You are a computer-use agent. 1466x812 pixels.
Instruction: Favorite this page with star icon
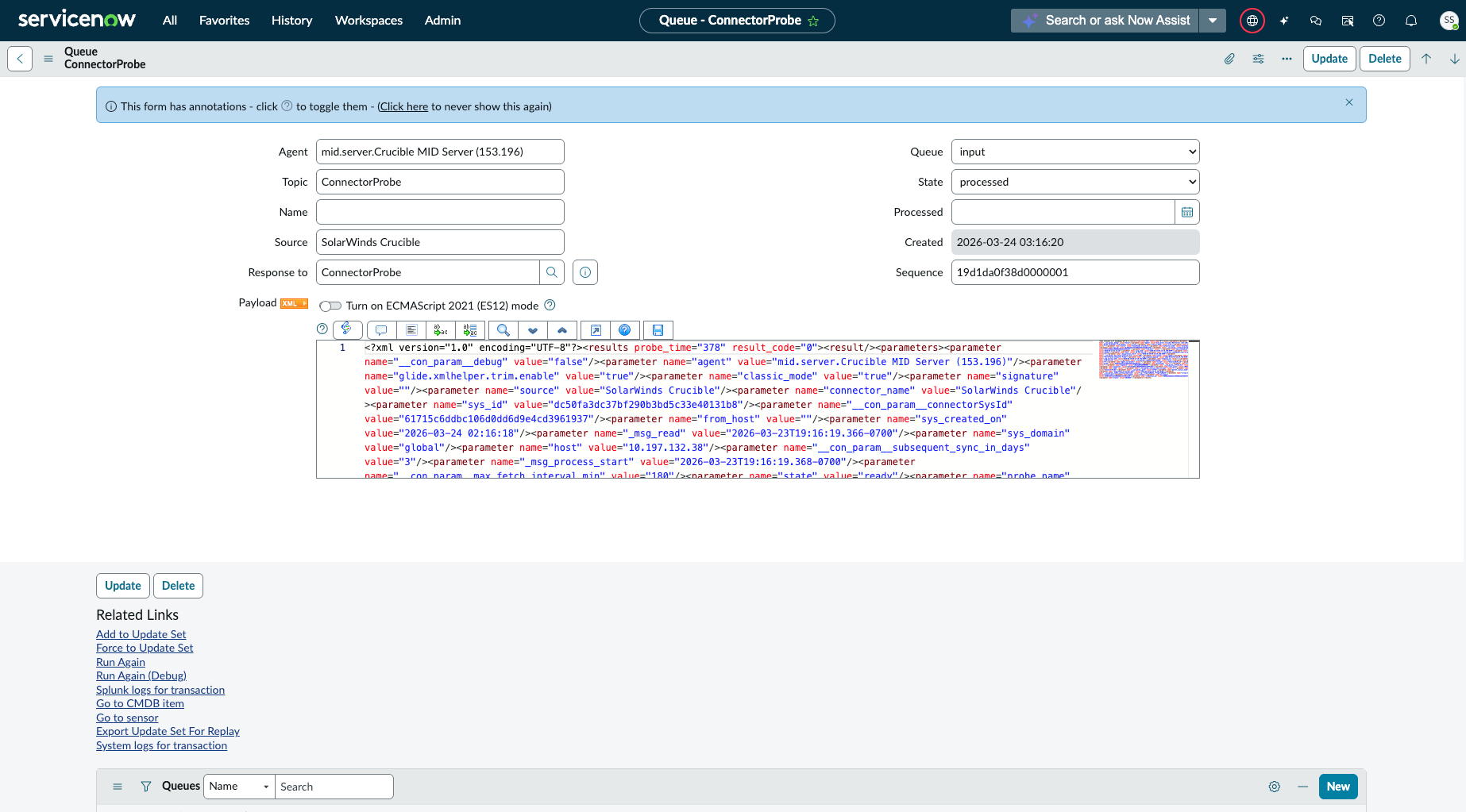point(813,21)
